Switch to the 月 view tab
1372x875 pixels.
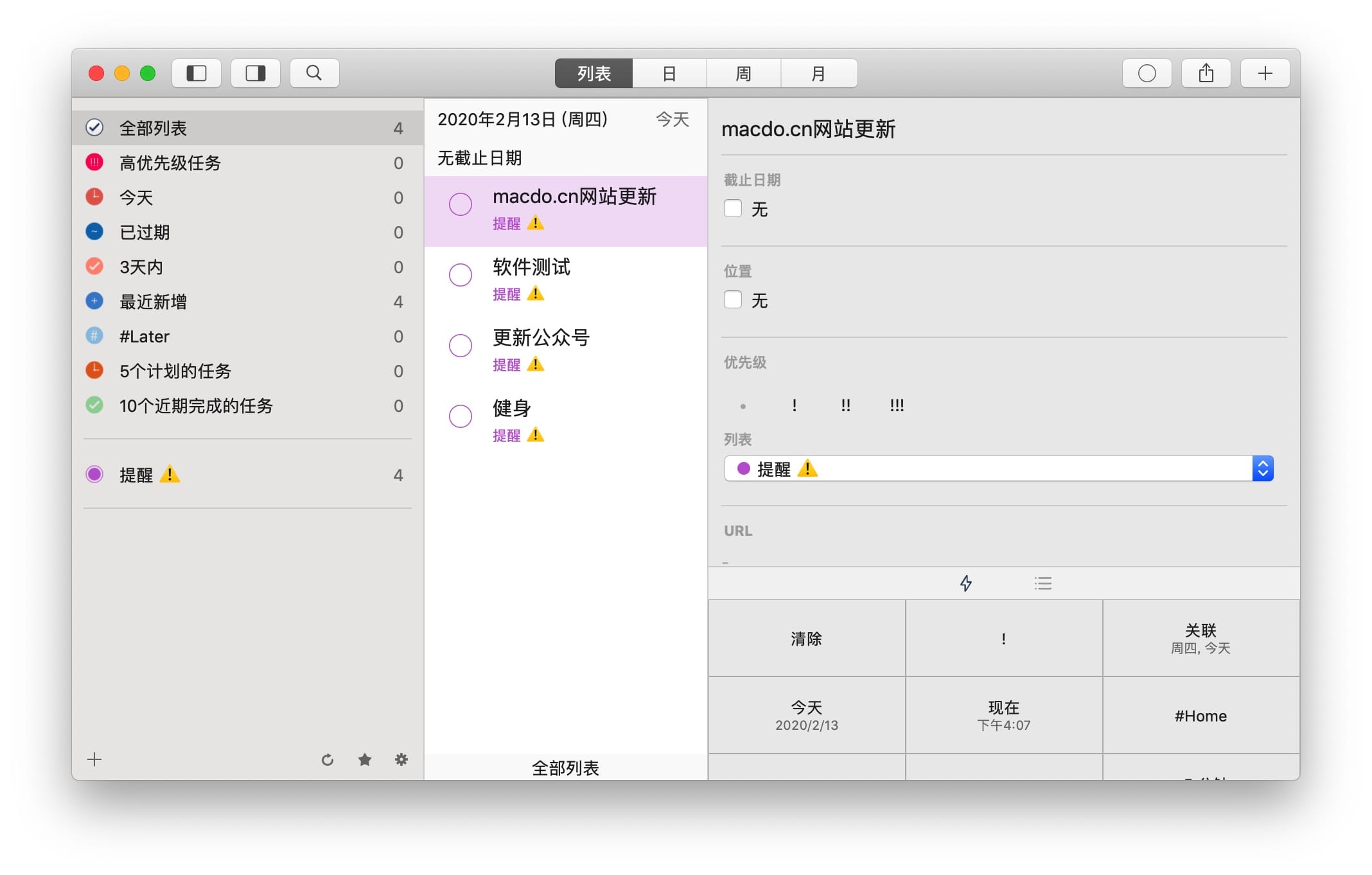coord(818,73)
